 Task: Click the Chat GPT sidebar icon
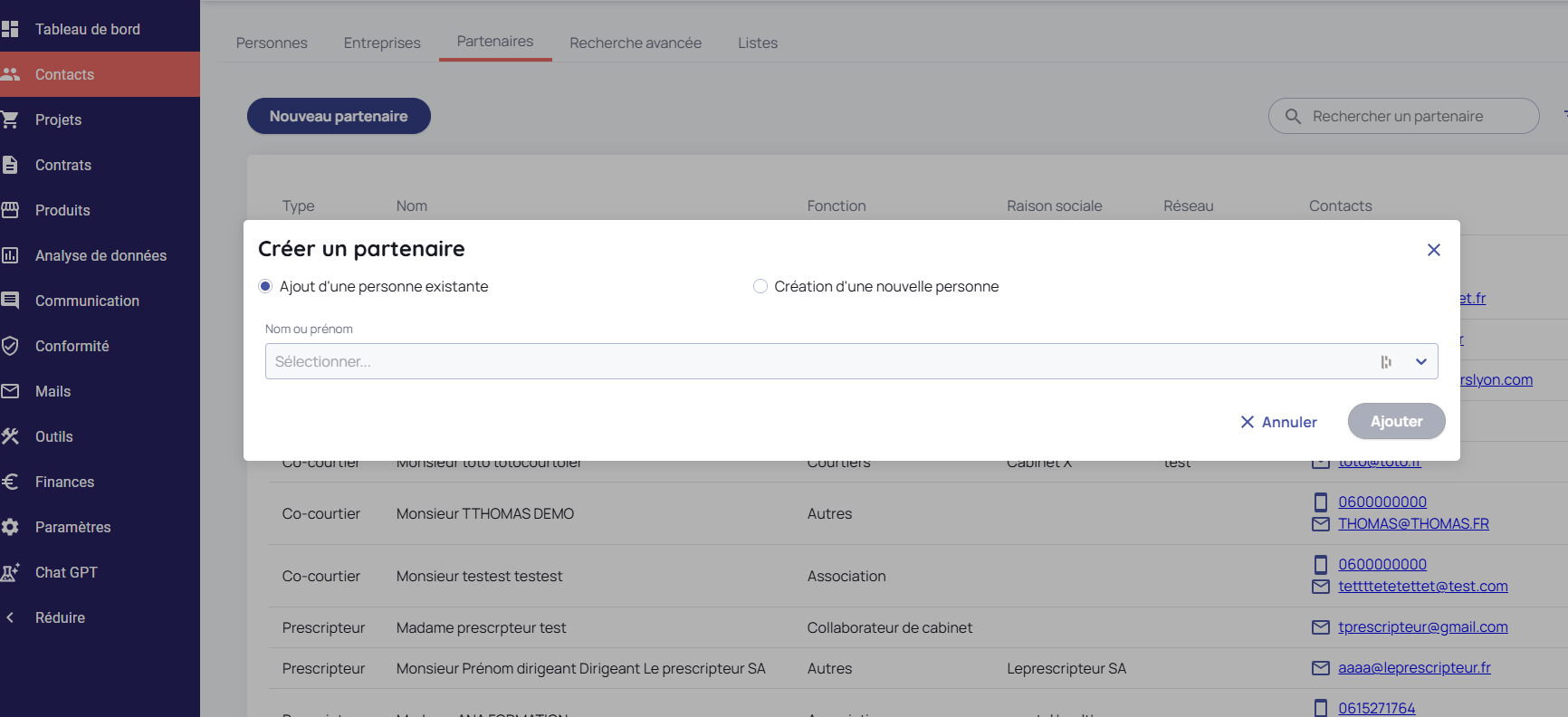tap(10, 572)
